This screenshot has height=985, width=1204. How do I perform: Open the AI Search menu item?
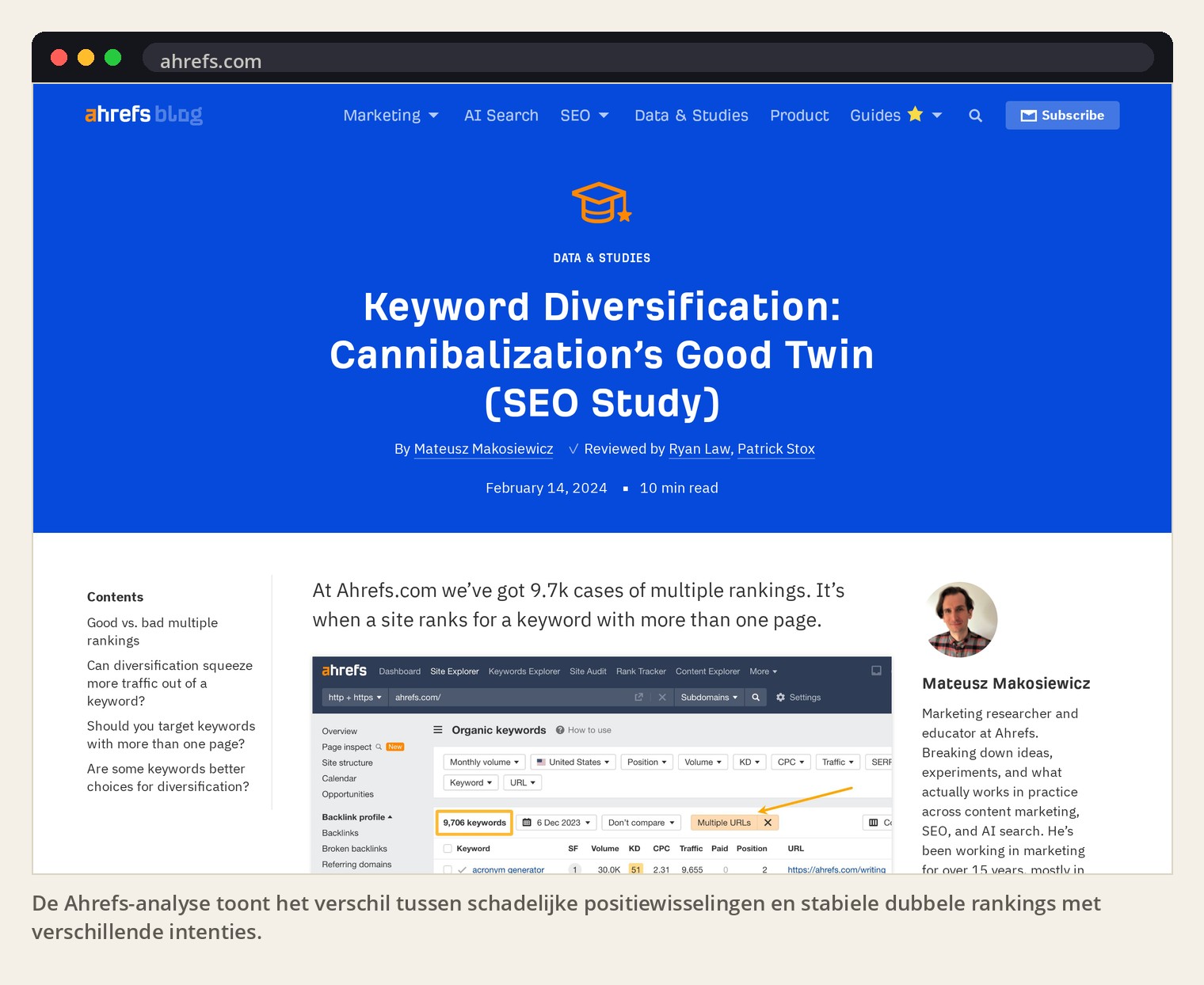coord(501,116)
